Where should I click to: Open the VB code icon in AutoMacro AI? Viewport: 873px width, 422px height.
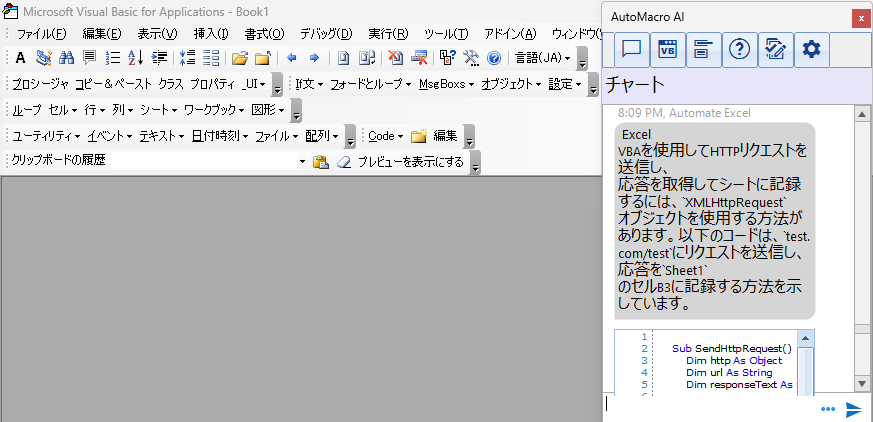click(668, 50)
